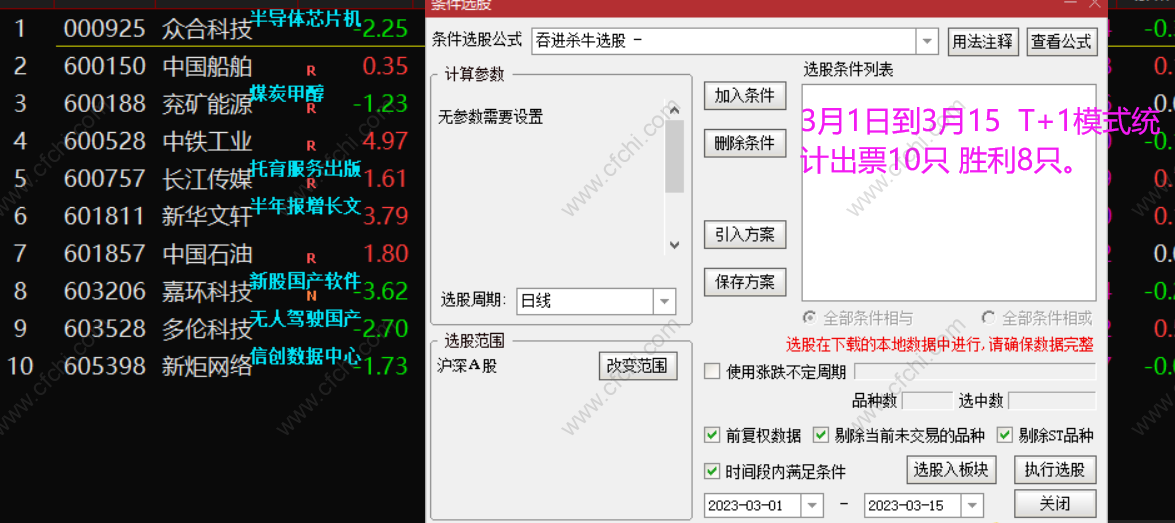Click the 4.97 change value for 中铁工业
Screen dimensions: 1175x523
pyautogui.click(x=385, y=141)
